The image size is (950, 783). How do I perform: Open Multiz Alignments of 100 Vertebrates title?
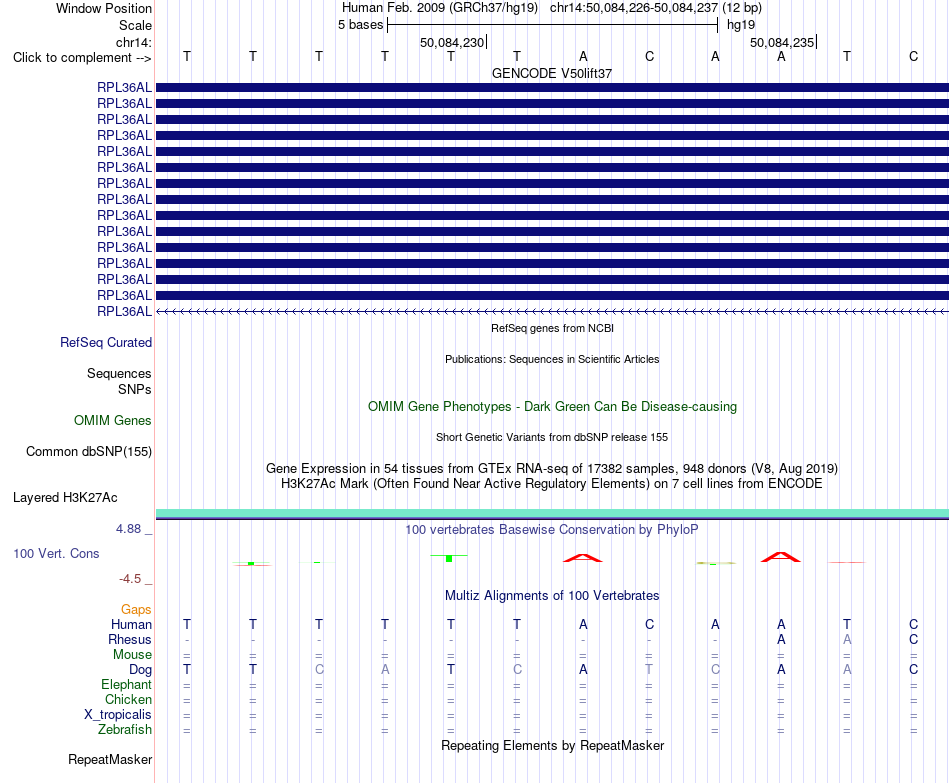[552, 596]
